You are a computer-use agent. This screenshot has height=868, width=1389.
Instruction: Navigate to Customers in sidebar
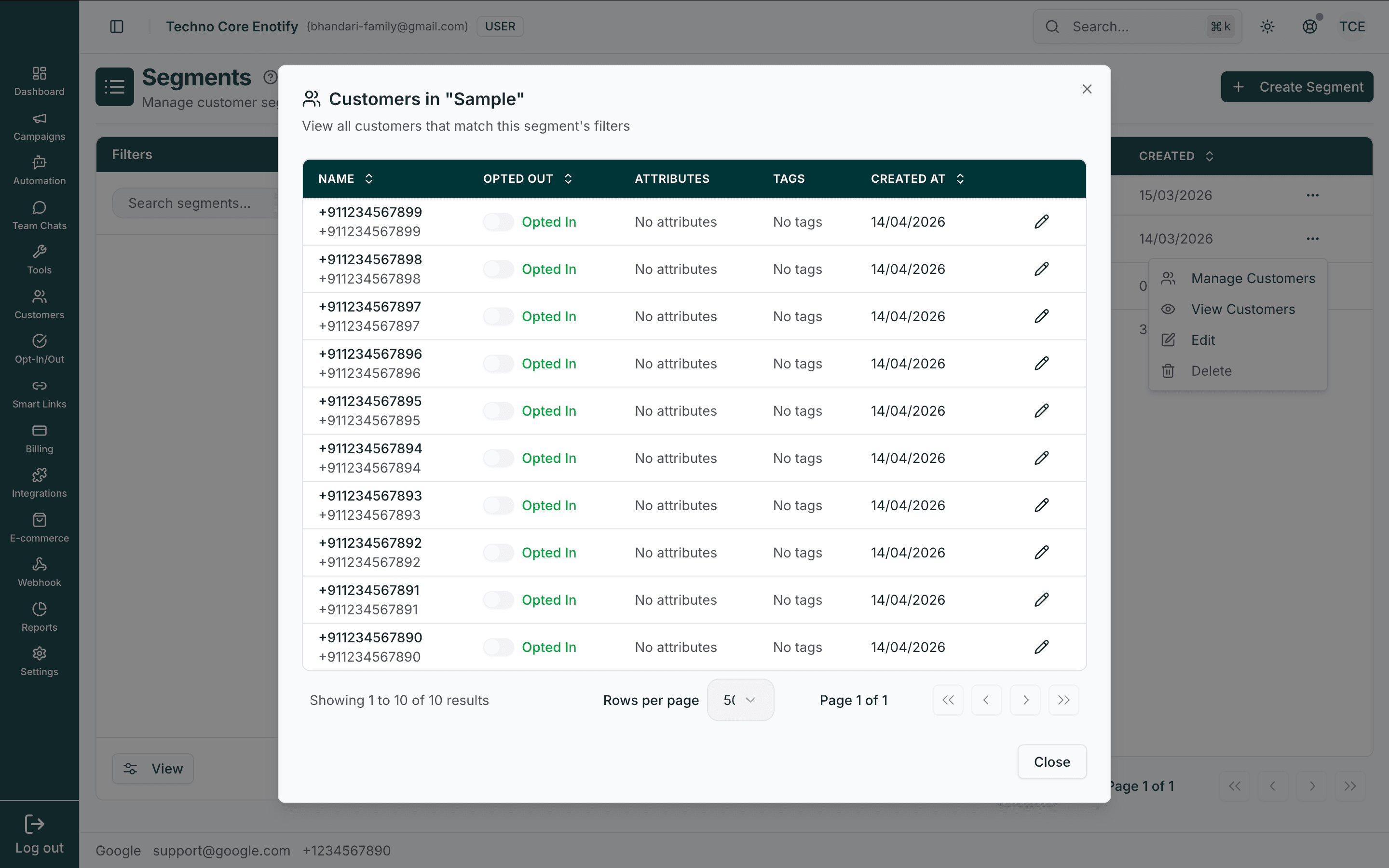click(x=39, y=304)
